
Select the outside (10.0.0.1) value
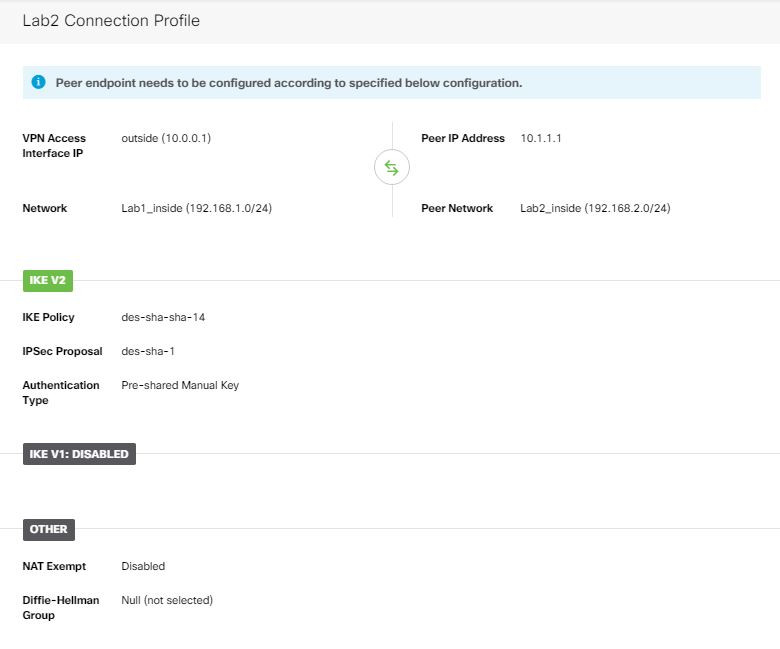(x=166, y=138)
